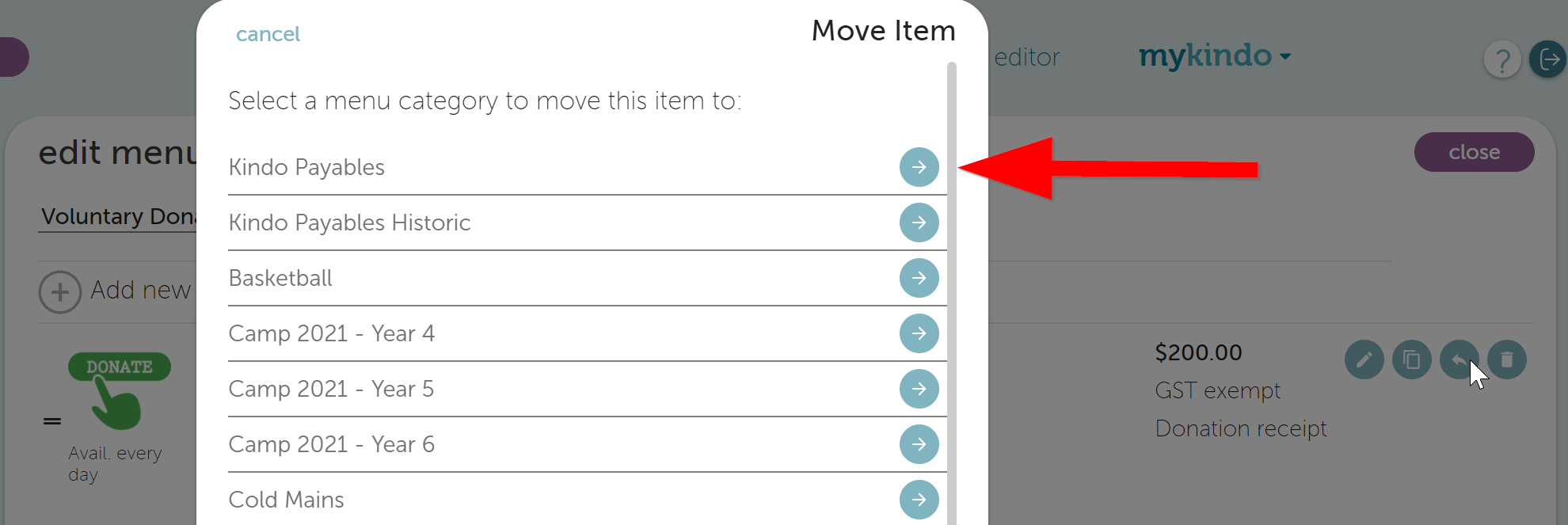Click the Move Item list scrollbar
This screenshot has height=525, width=1568.
point(952,293)
